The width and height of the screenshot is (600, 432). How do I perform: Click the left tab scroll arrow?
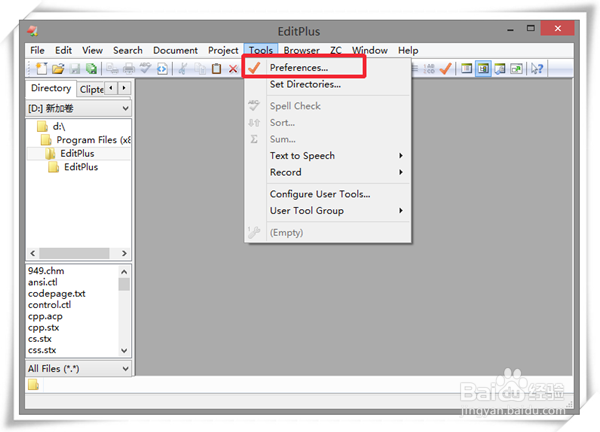(x=111, y=88)
